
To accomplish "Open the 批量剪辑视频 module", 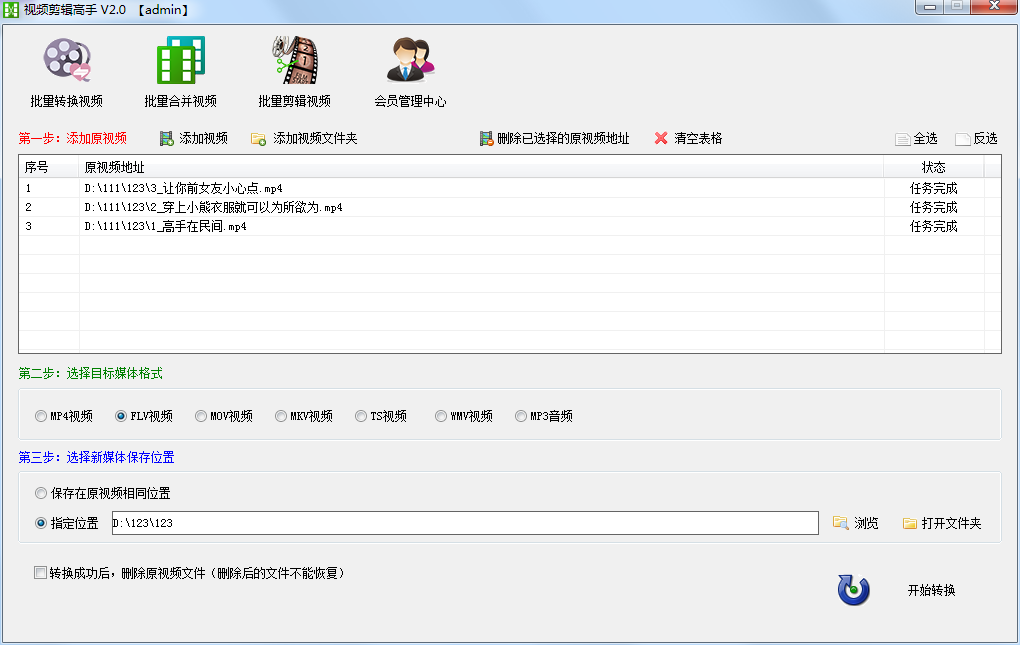I will coord(295,70).
